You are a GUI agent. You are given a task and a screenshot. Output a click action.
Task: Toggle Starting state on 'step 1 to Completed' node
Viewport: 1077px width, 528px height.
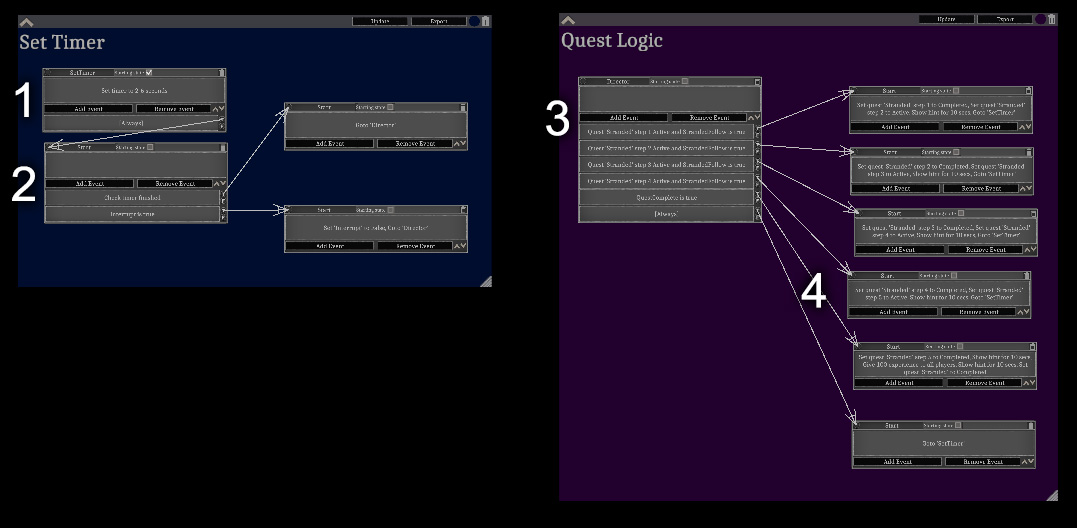click(x=955, y=91)
